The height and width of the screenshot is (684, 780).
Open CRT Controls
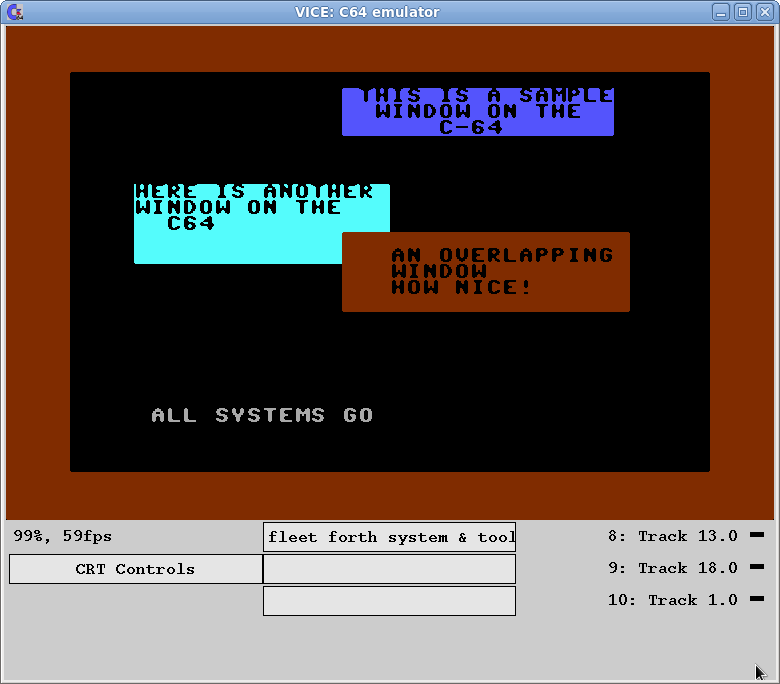click(135, 569)
